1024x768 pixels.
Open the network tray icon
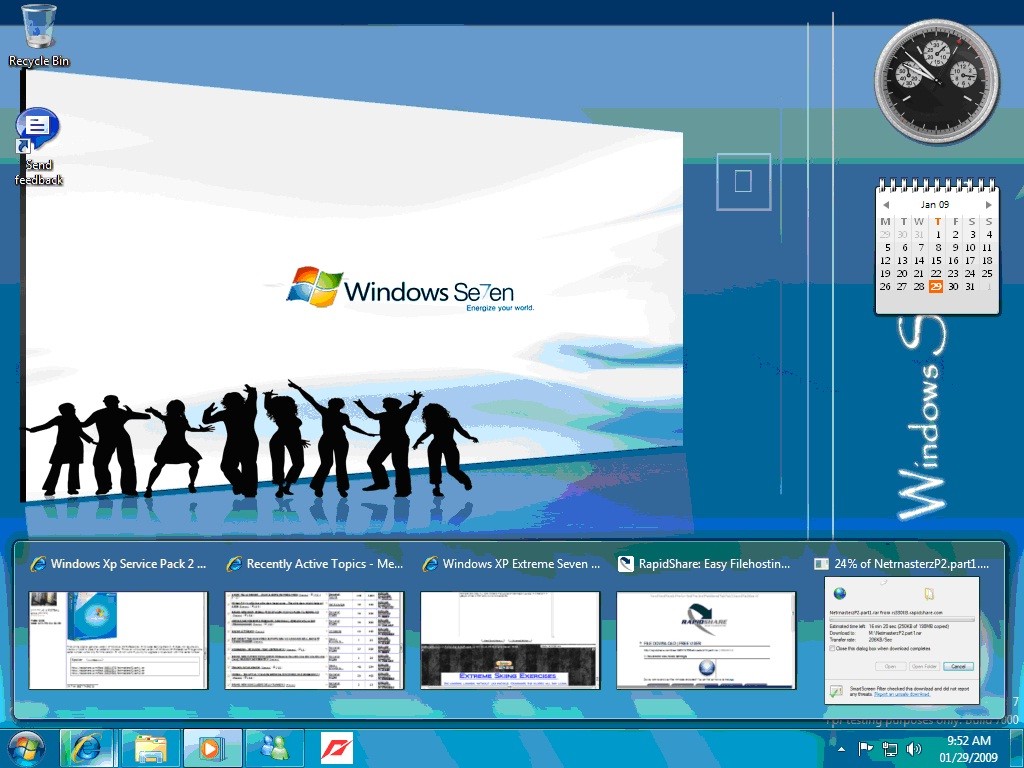[890, 749]
